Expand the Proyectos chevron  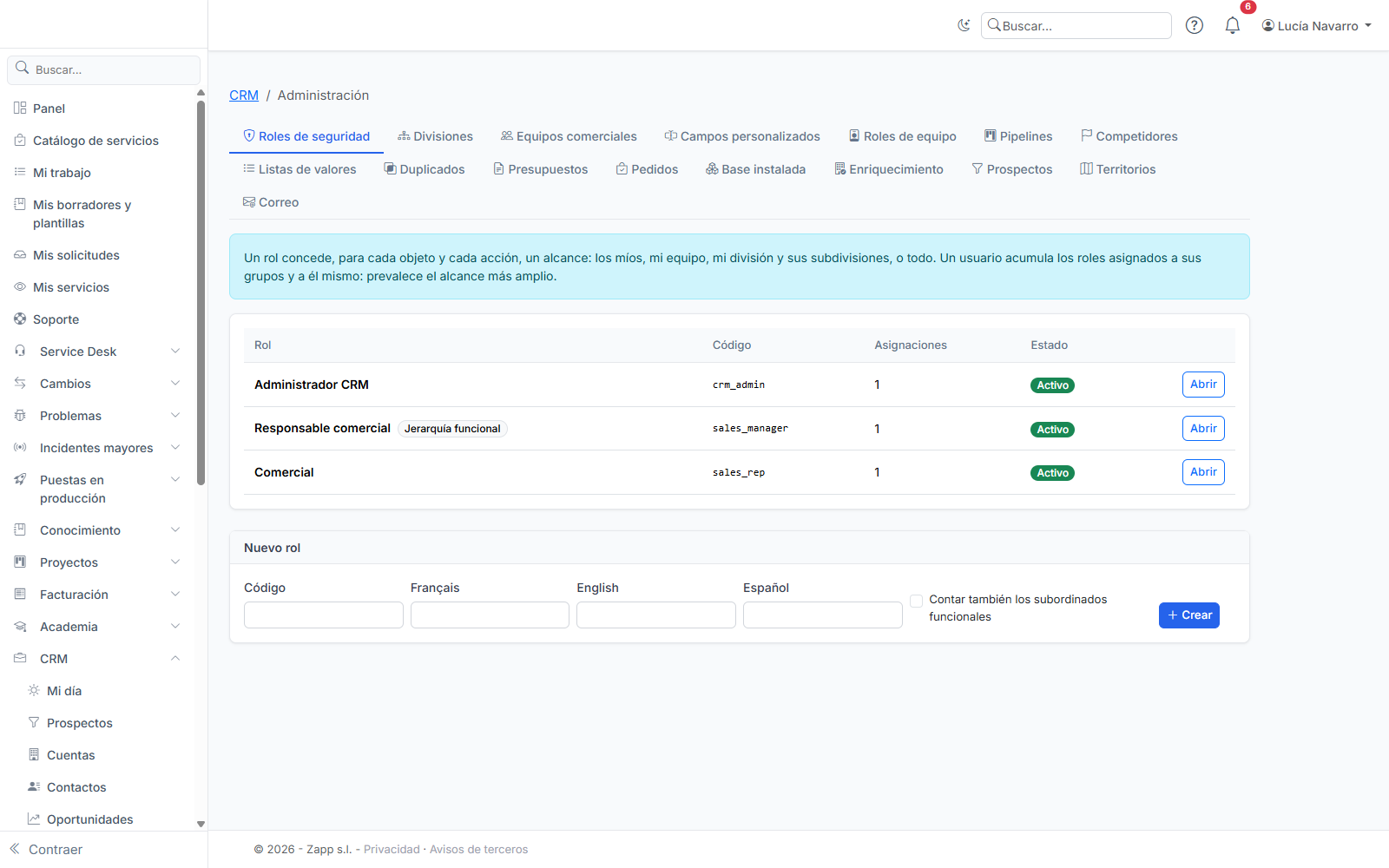(x=175, y=562)
